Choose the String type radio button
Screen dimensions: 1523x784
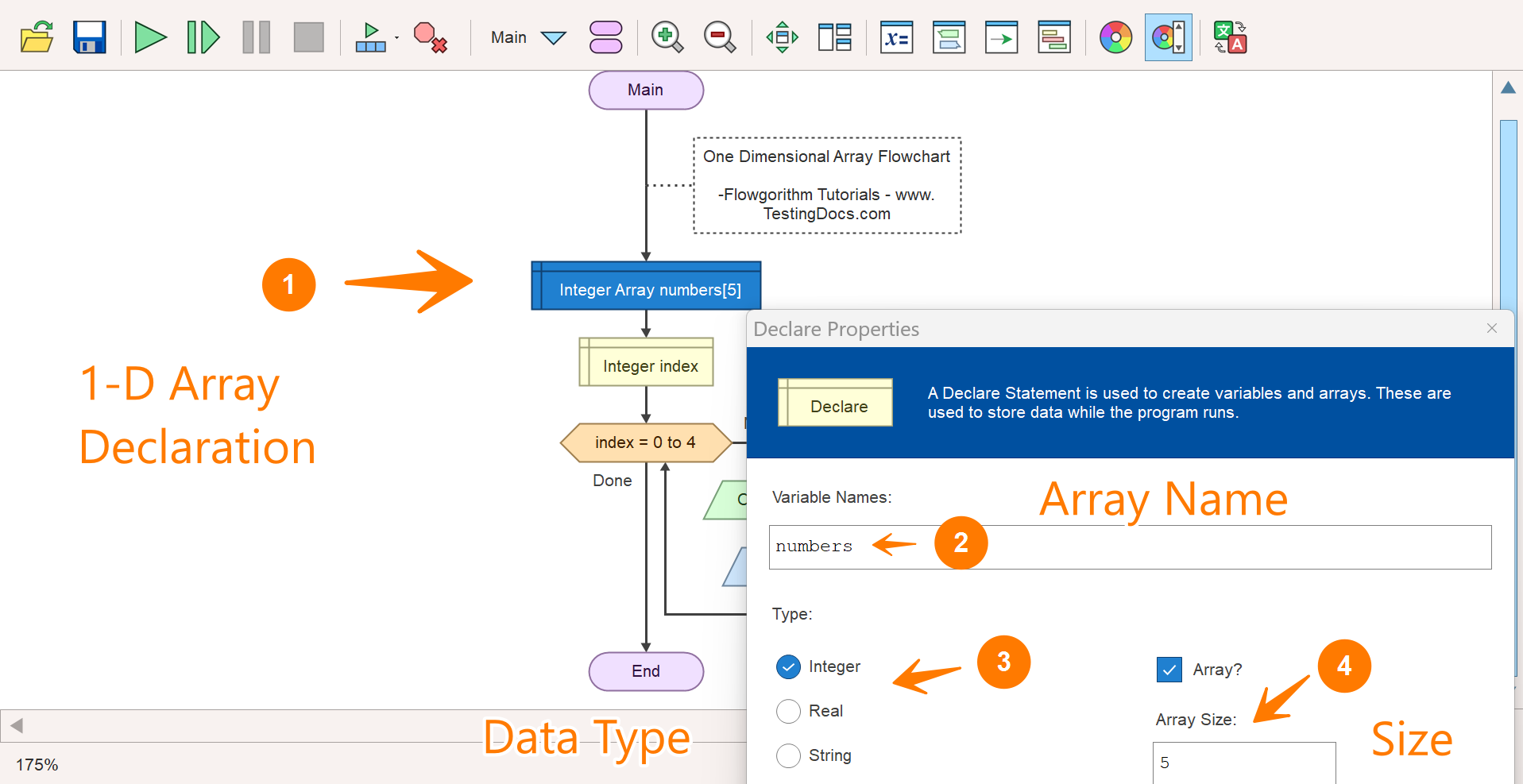788,756
